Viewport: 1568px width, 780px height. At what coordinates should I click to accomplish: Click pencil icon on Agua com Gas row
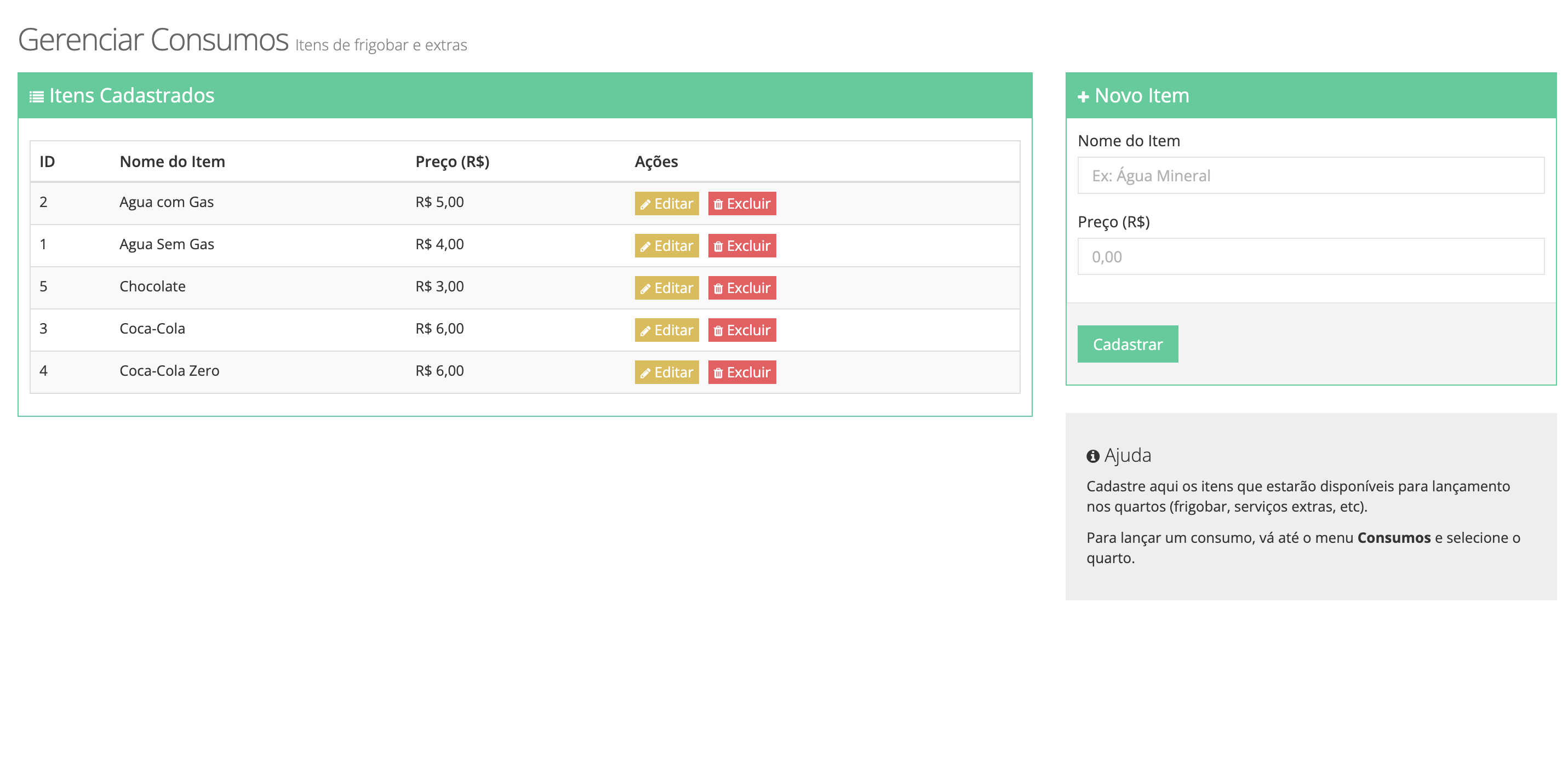coord(645,204)
